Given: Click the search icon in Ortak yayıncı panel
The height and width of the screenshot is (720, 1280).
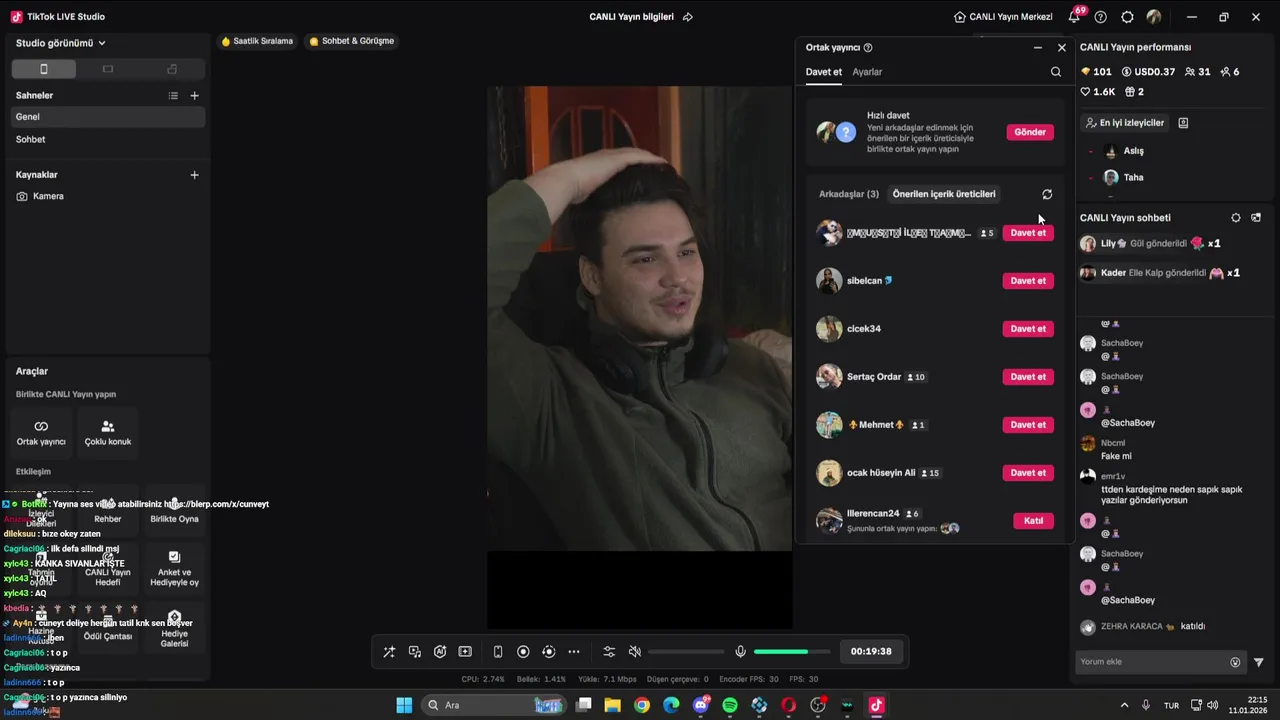Looking at the screenshot, I should 1056,72.
